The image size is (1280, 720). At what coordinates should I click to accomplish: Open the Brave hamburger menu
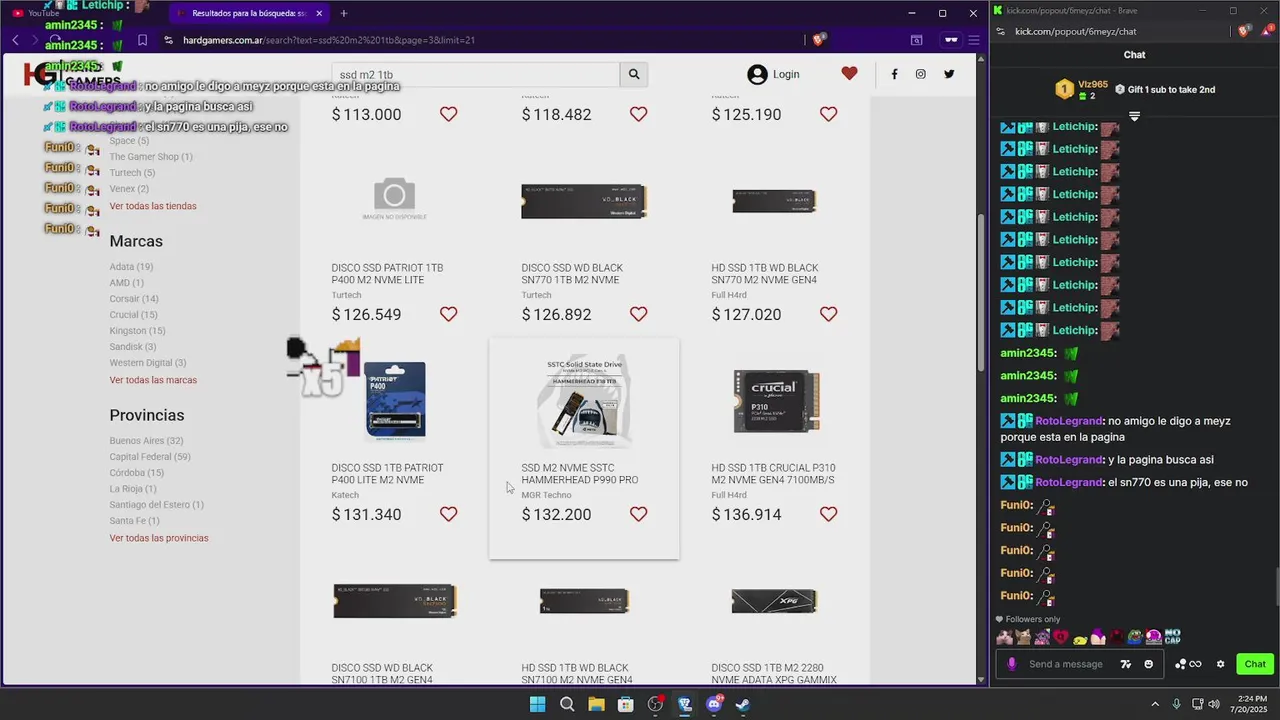click(974, 40)
